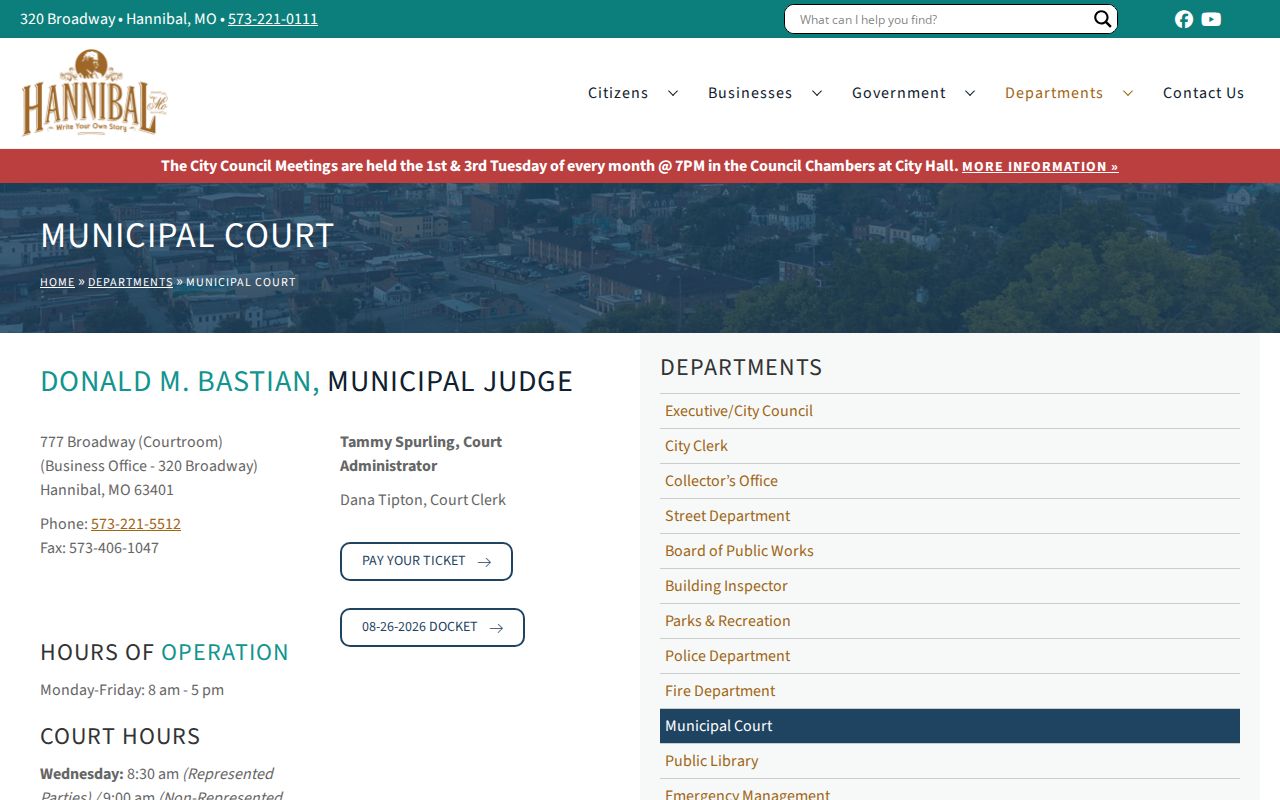Open the Public Library page
The height and width of the screenshot is (800, 1280).
(x=711, y=761)
